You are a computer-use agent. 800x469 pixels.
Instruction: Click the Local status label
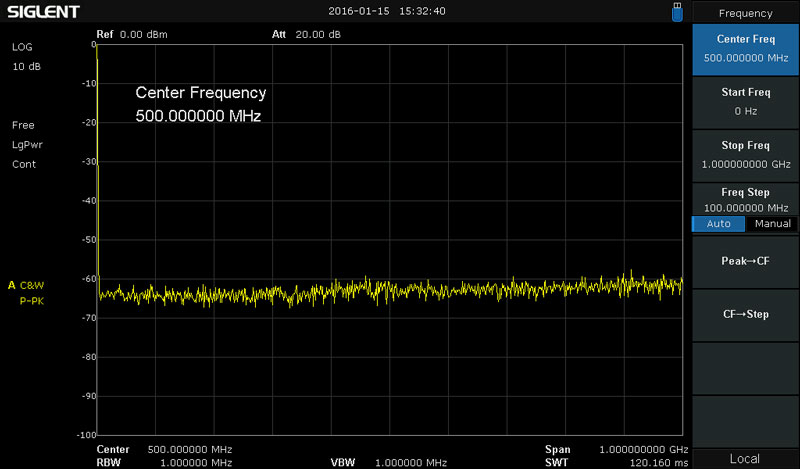coord(745,459)
